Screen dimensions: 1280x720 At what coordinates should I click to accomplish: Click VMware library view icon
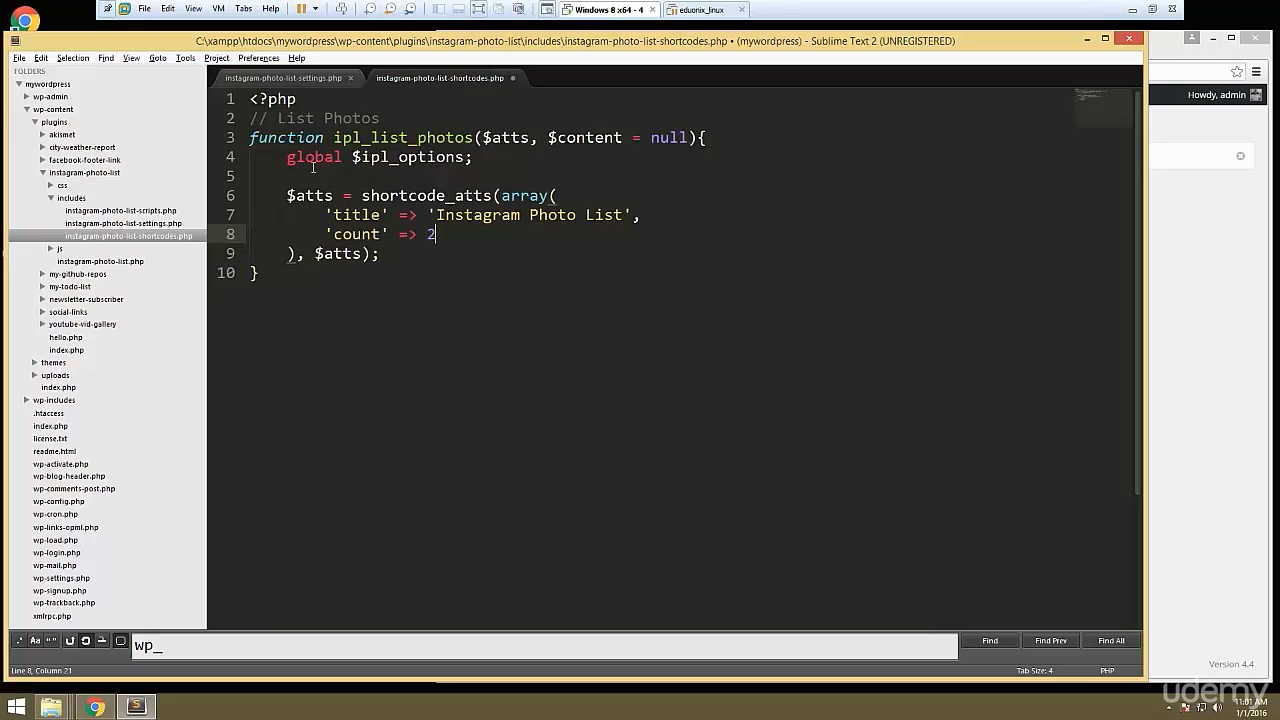[x=438, y=9]
